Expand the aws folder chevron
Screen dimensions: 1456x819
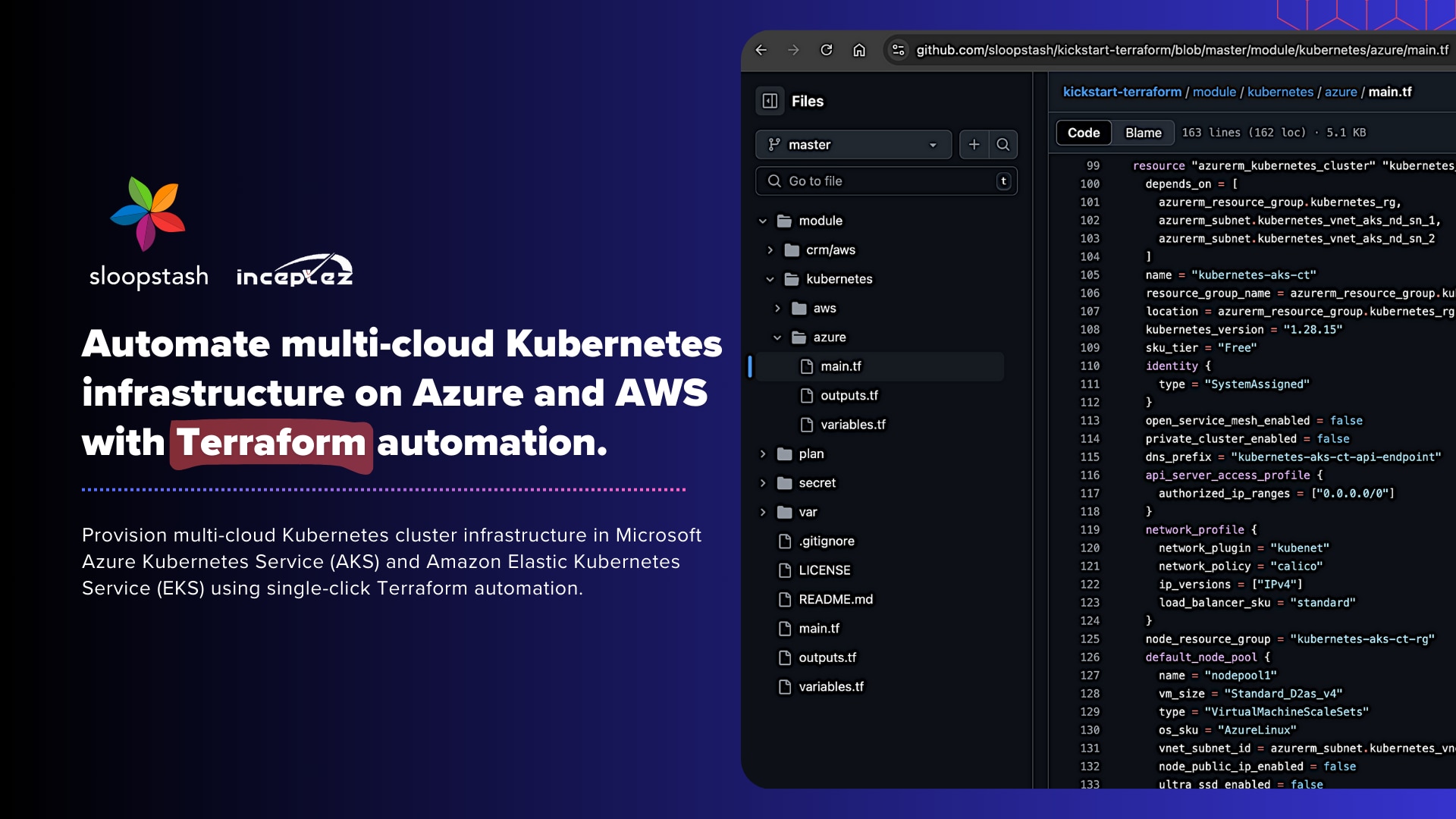pyautogui.click(x=777, y=309)
